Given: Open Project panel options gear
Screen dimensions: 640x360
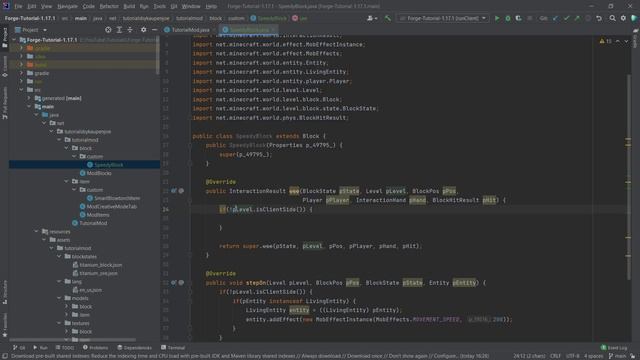Looking at the screenshot, I should (x=143, y=30).
